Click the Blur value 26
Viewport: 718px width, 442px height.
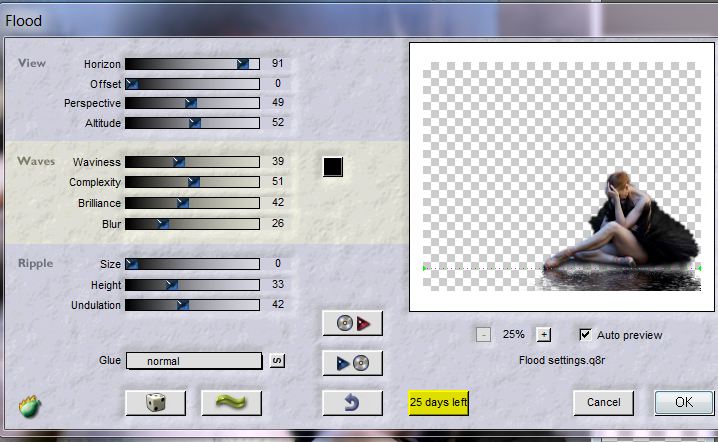click(x=278, y=223)
